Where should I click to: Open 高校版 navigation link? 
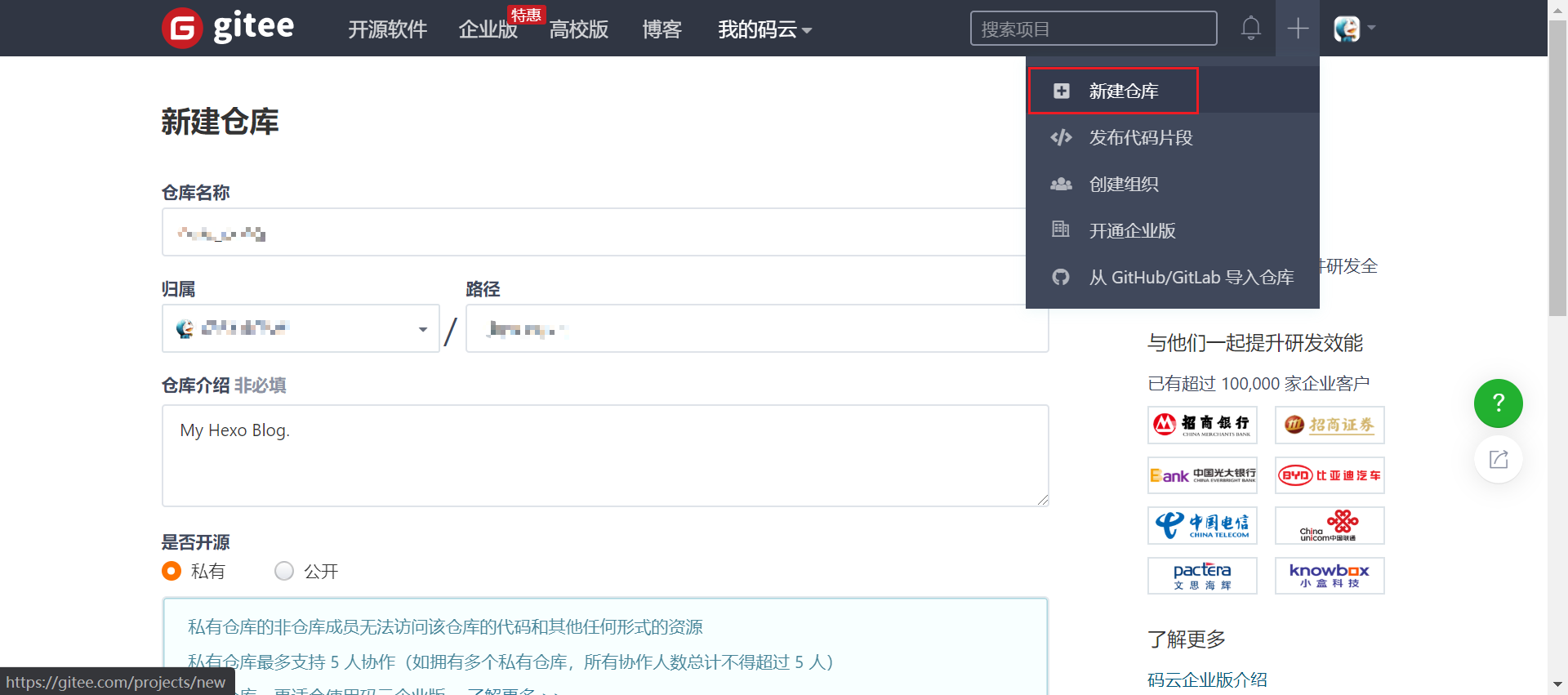(579, 29)
